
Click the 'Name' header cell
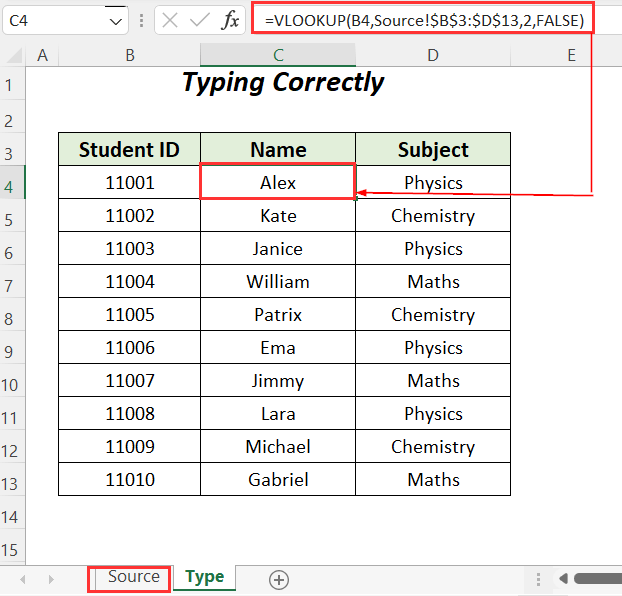click(x=278, y=149)
